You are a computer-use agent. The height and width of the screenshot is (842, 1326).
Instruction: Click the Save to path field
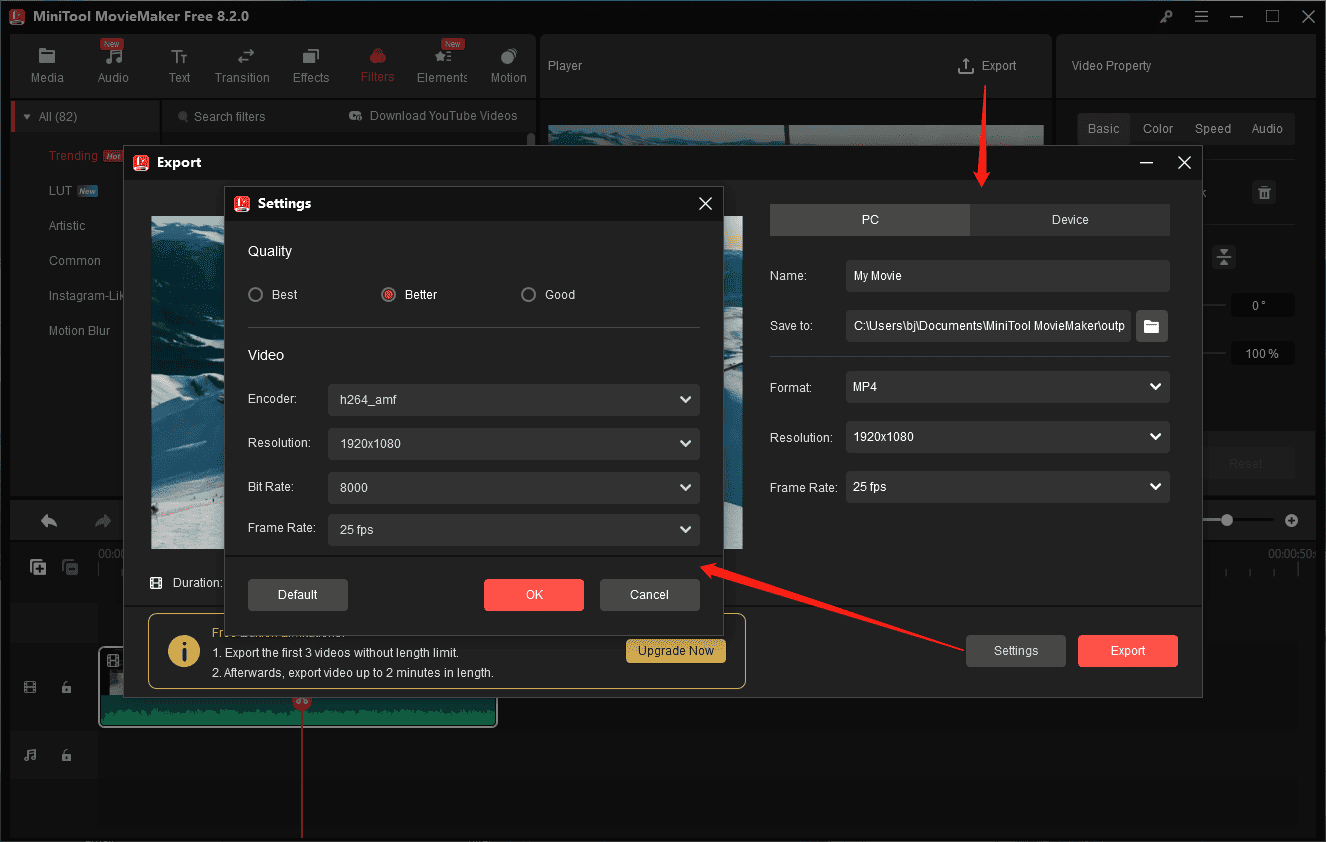click(x=988, y=326)
